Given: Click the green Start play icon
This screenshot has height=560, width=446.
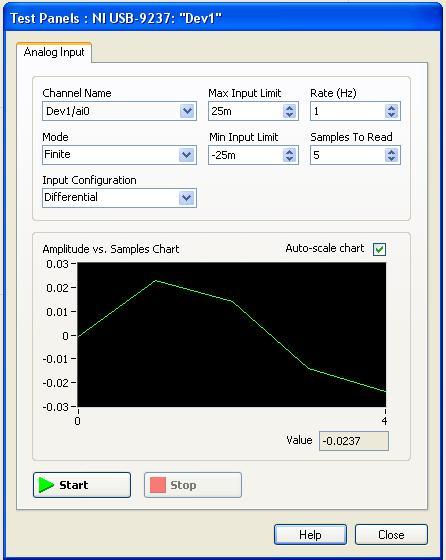Looking at the screenshot, I should tap(46, 485).
